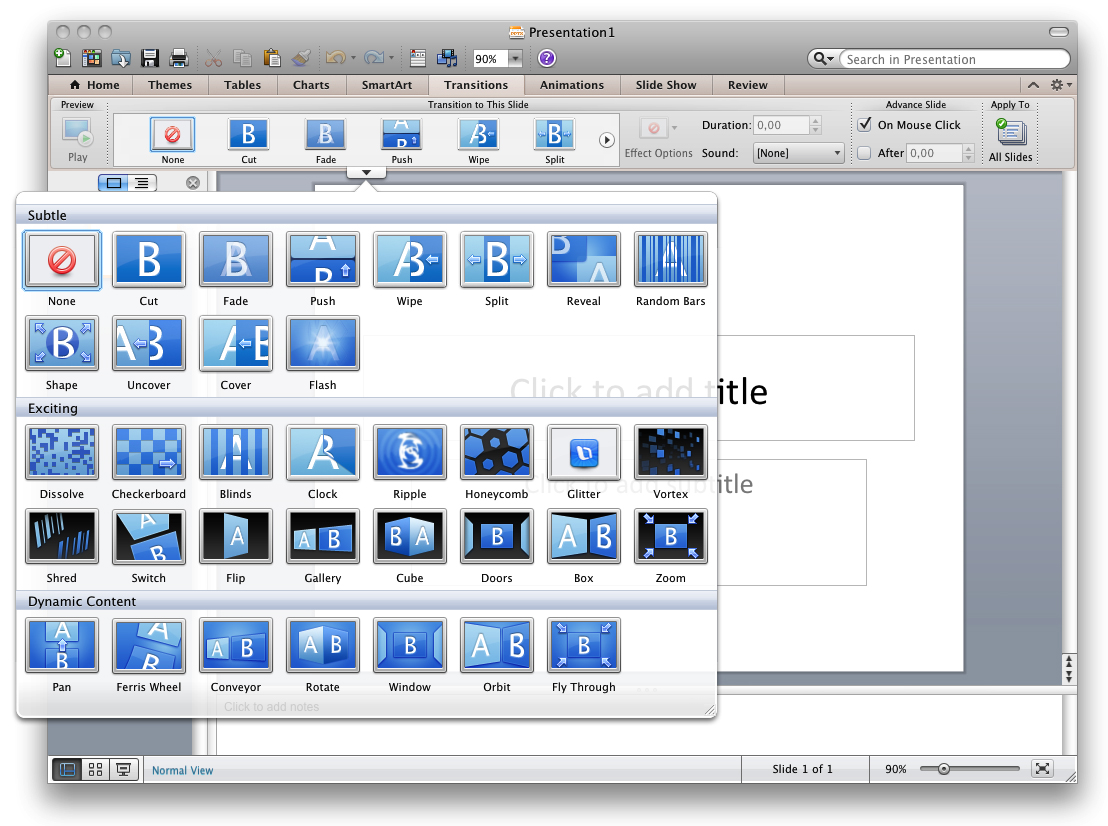This screenshot has width=1108, height=826.
Task: Open the search options magnifier dropdown
Action: coord(823,59)
